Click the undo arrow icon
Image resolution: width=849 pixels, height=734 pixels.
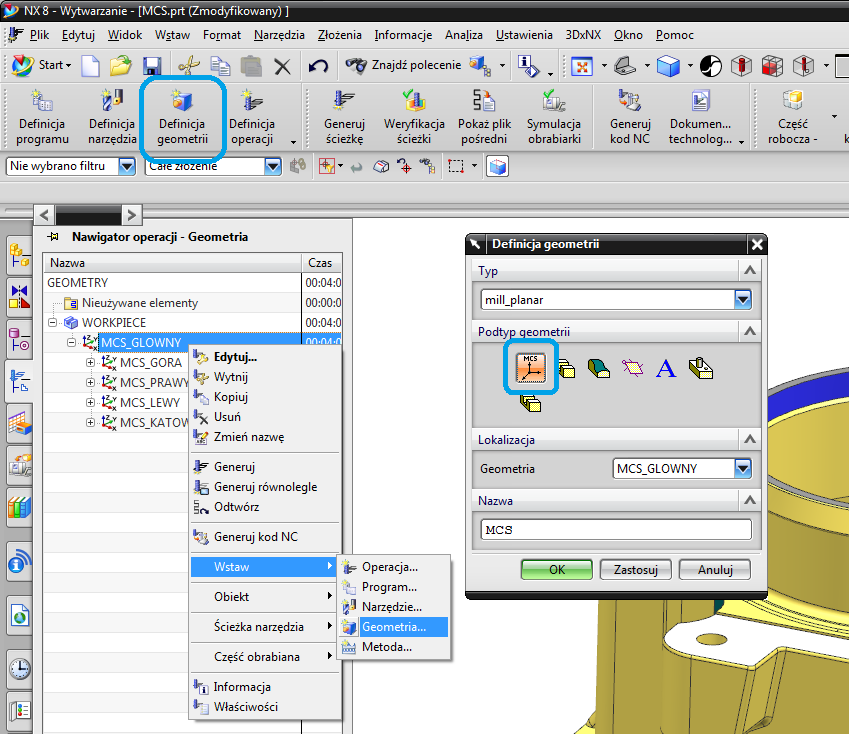point(318,67)
